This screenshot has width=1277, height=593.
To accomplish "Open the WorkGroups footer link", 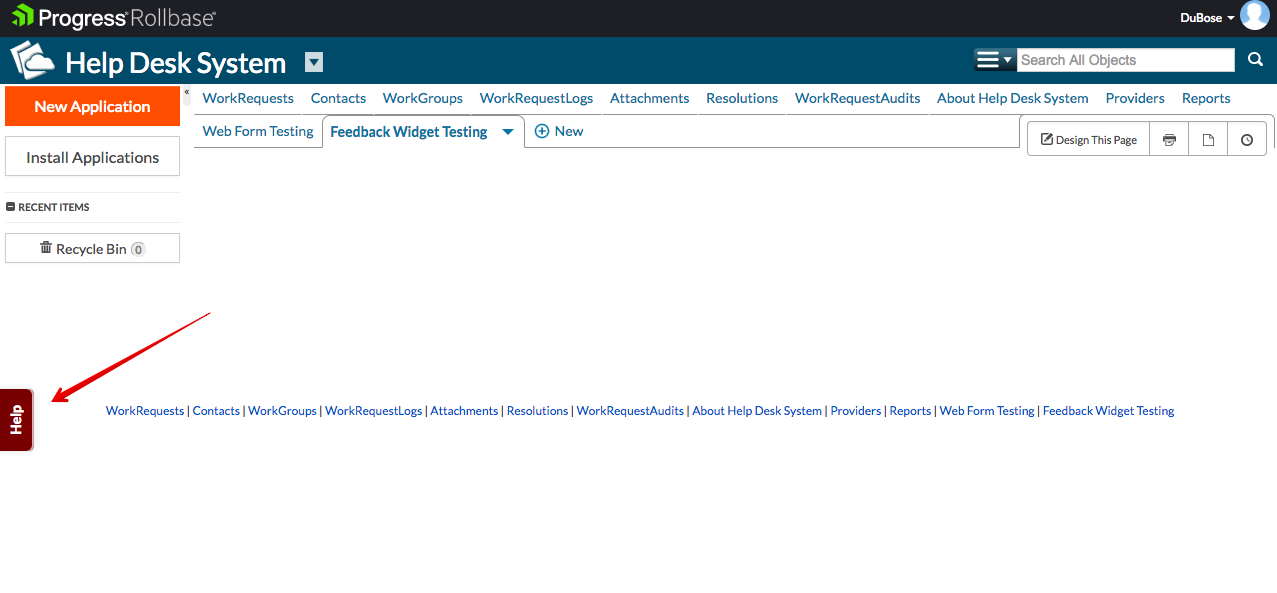I will click(282, 411).
